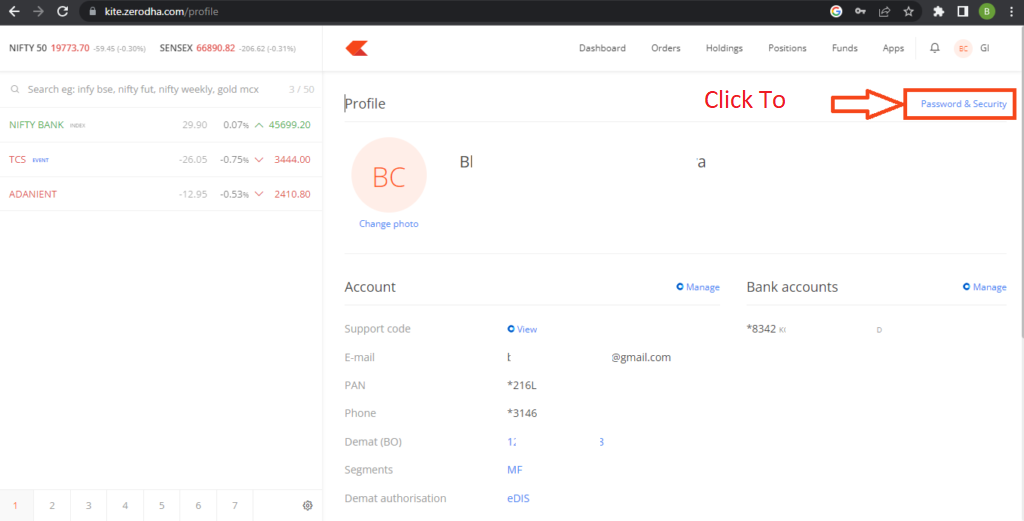Switch to marketwatch page 5
The image size is (1024, 521).
click(x=161, y=505)
